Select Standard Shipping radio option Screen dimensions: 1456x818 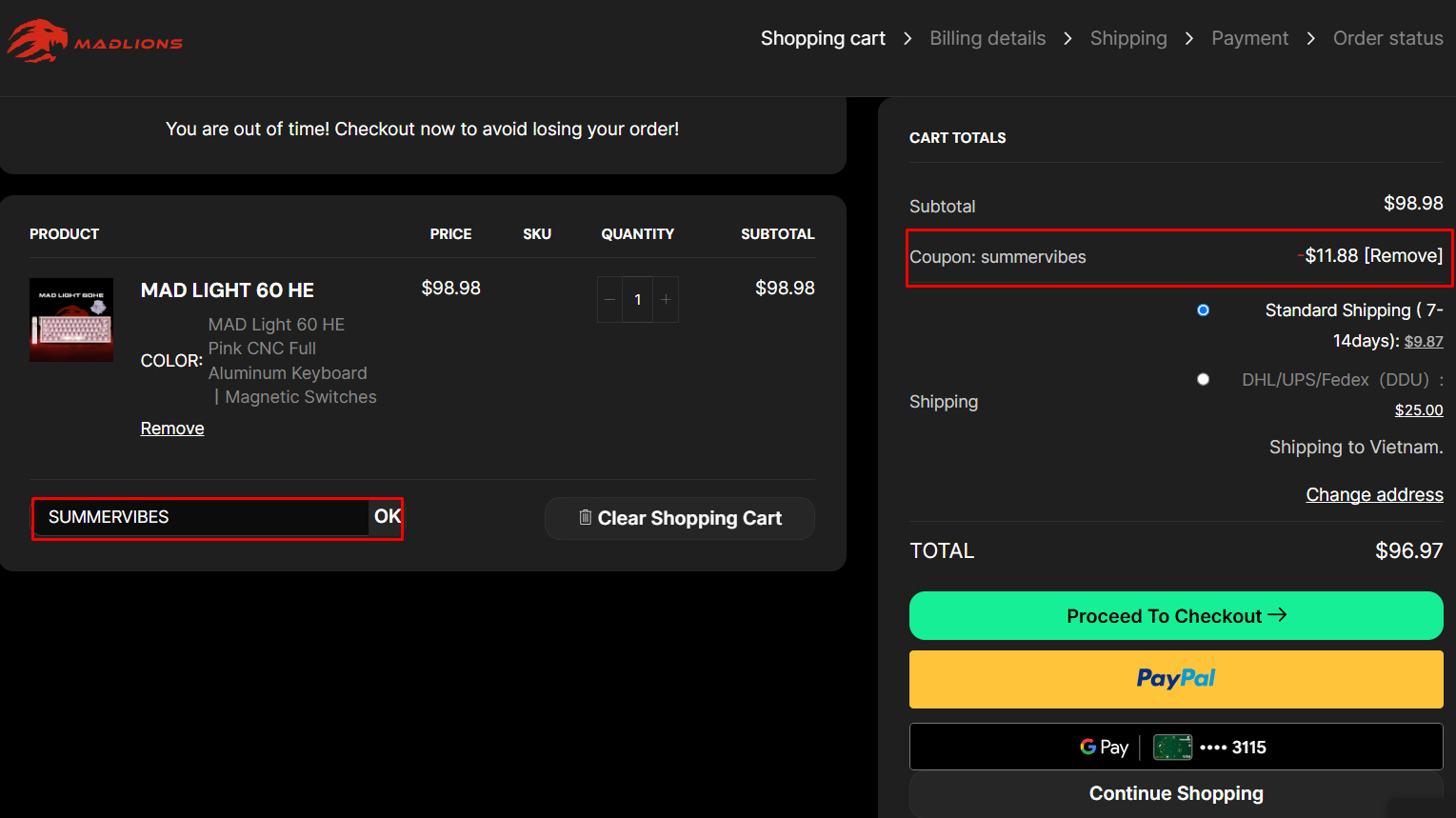click(x=1203, y=310)
